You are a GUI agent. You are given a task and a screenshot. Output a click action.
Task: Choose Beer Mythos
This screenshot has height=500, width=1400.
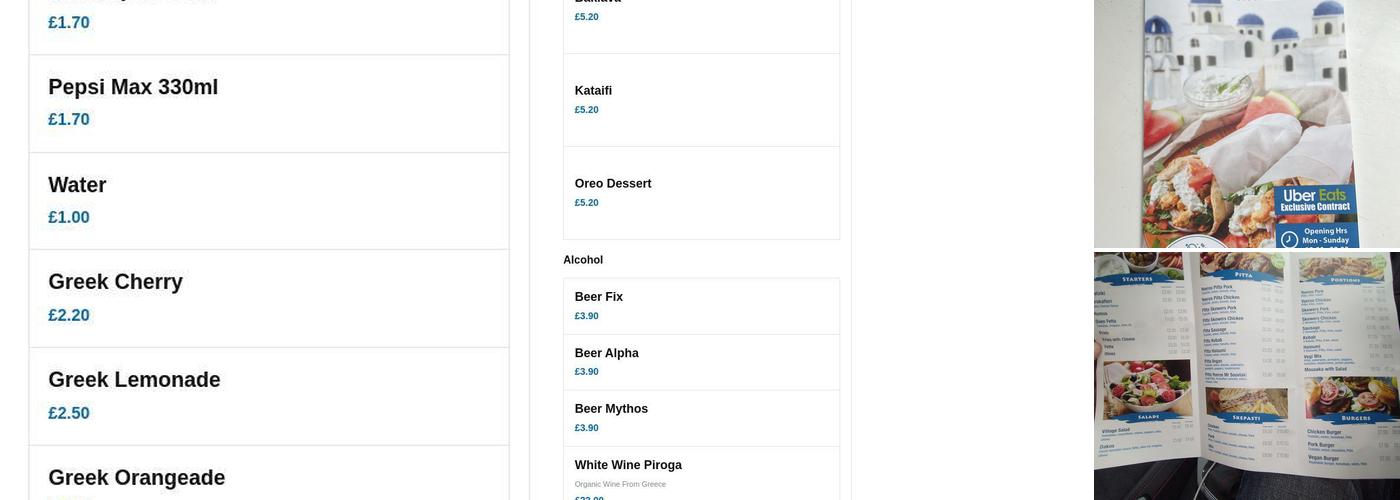[x=611, y=409]
